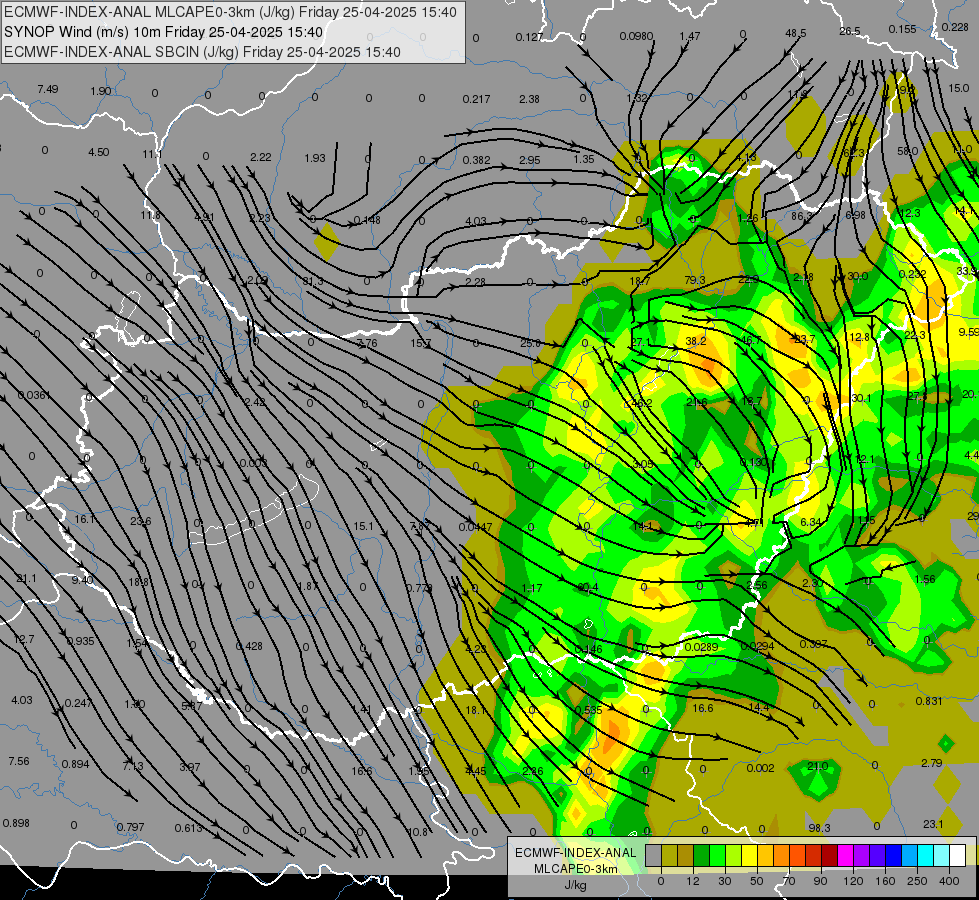Click the map value '0.773'
This screenshot has width=979, height=900.
pyautogui.click(x=420, y=588)
